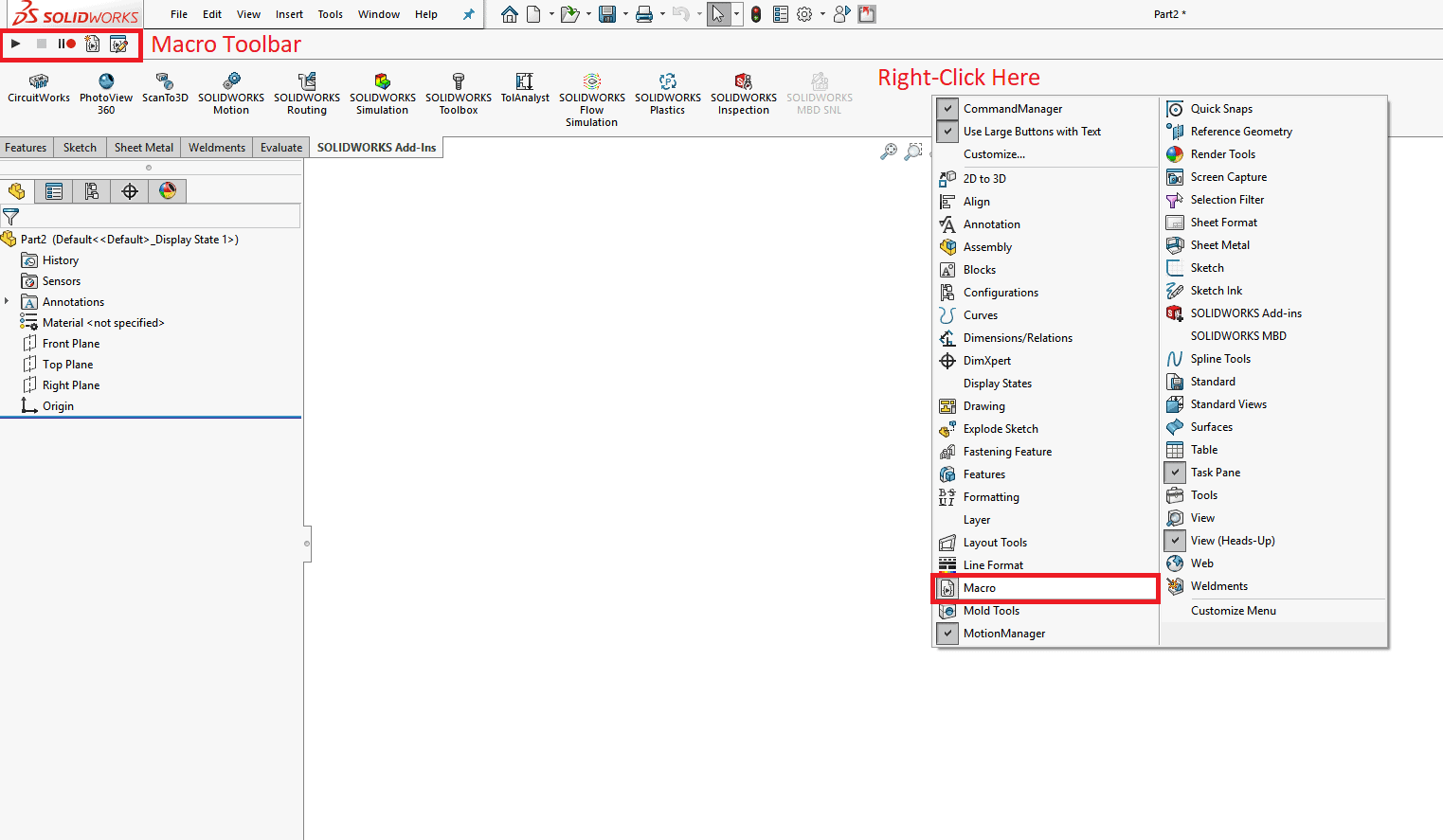The height and width of the screenshot is (840, 1443).
Task: Click Record/Pause Macro button
Action: tap(66, 44)
